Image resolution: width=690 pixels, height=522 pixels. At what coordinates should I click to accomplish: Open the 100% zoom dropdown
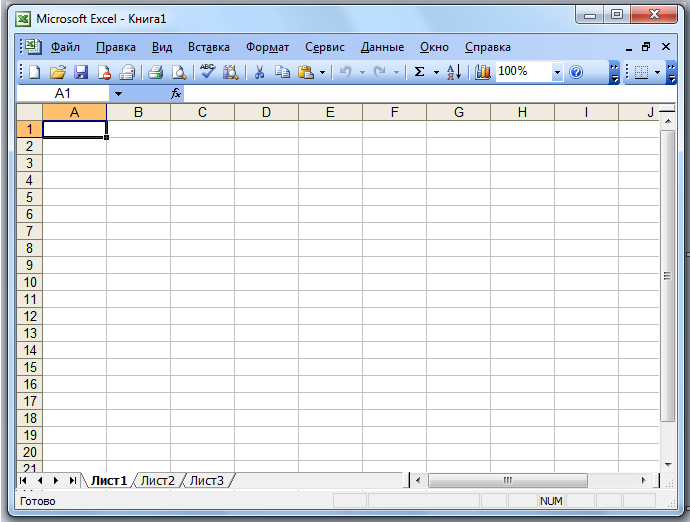[x=557, y=72]
